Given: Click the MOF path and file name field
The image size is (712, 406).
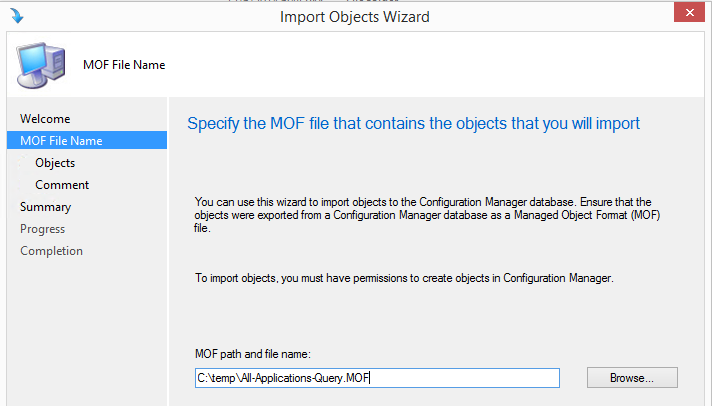Looking at the screenshot, I should coord(377,378).
